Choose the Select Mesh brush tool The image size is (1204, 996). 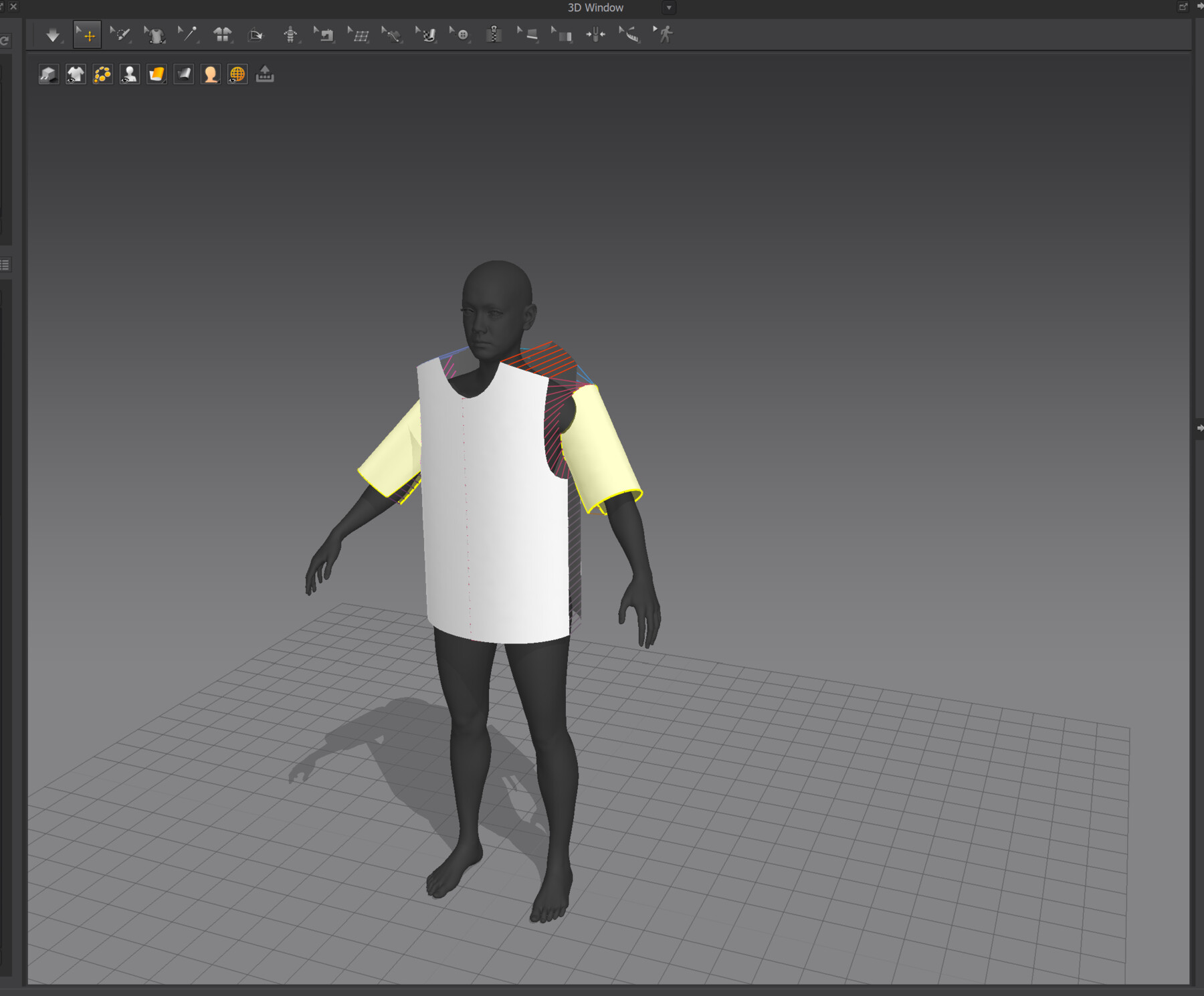coord(120,35)
